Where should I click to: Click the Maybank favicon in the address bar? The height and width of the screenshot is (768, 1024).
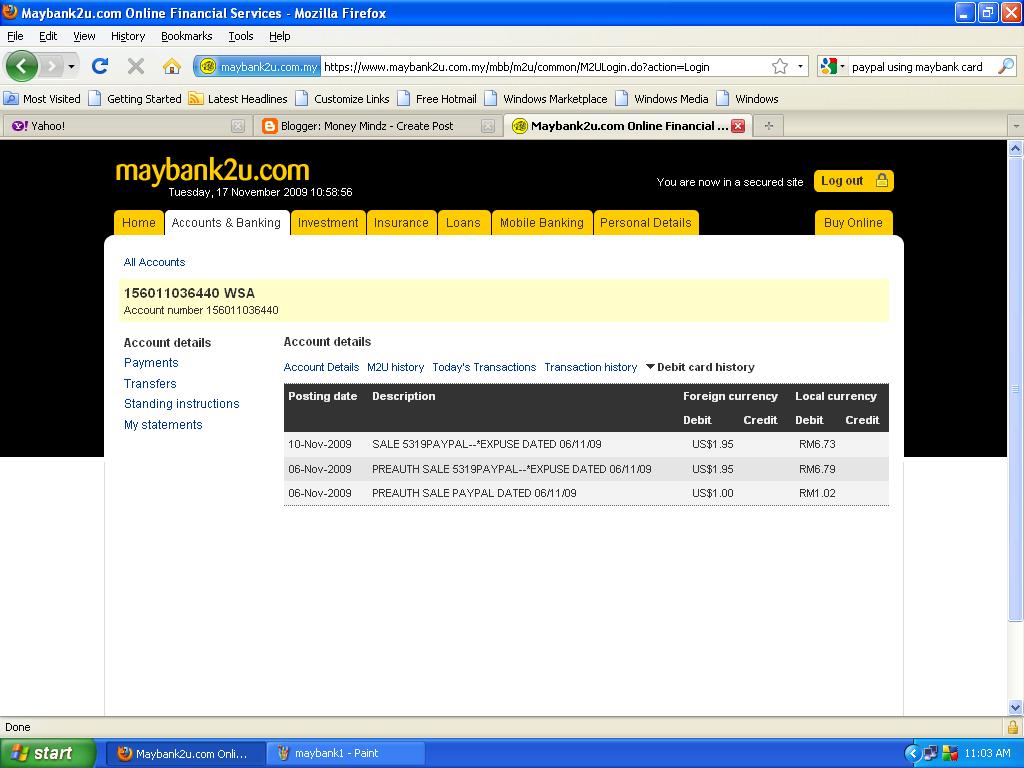(207, 66)
